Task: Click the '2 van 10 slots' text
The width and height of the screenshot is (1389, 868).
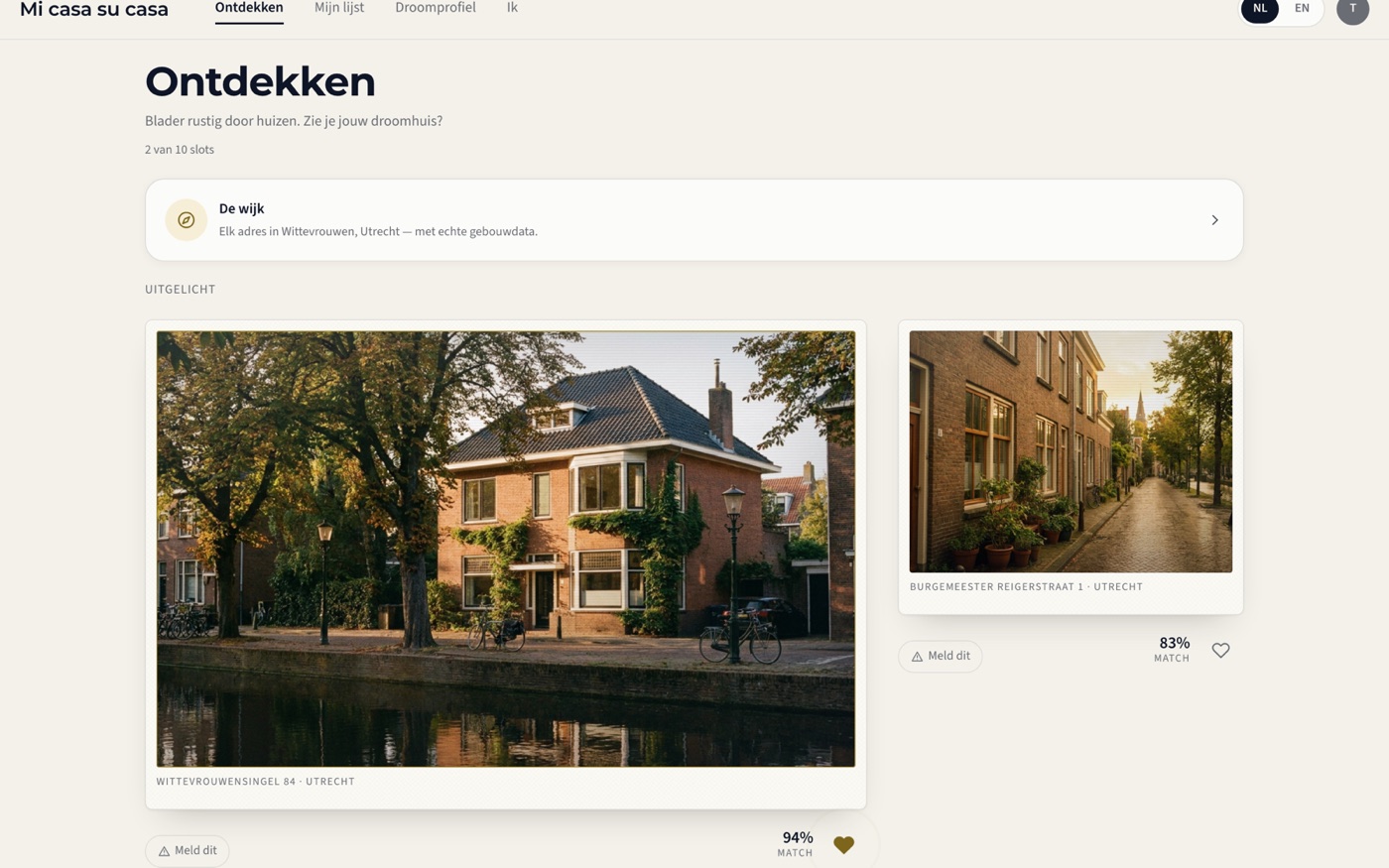Action: click(x=180, y=150)
